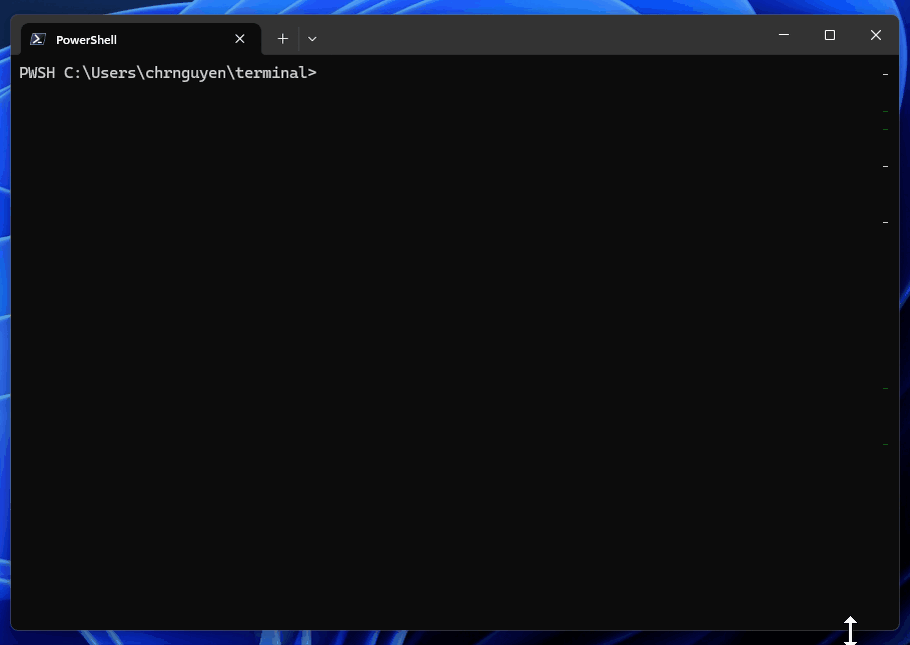The height and width of the screenshot is (645, 910).
Task: Maximize the Terminal window
Action: (830, 35)
